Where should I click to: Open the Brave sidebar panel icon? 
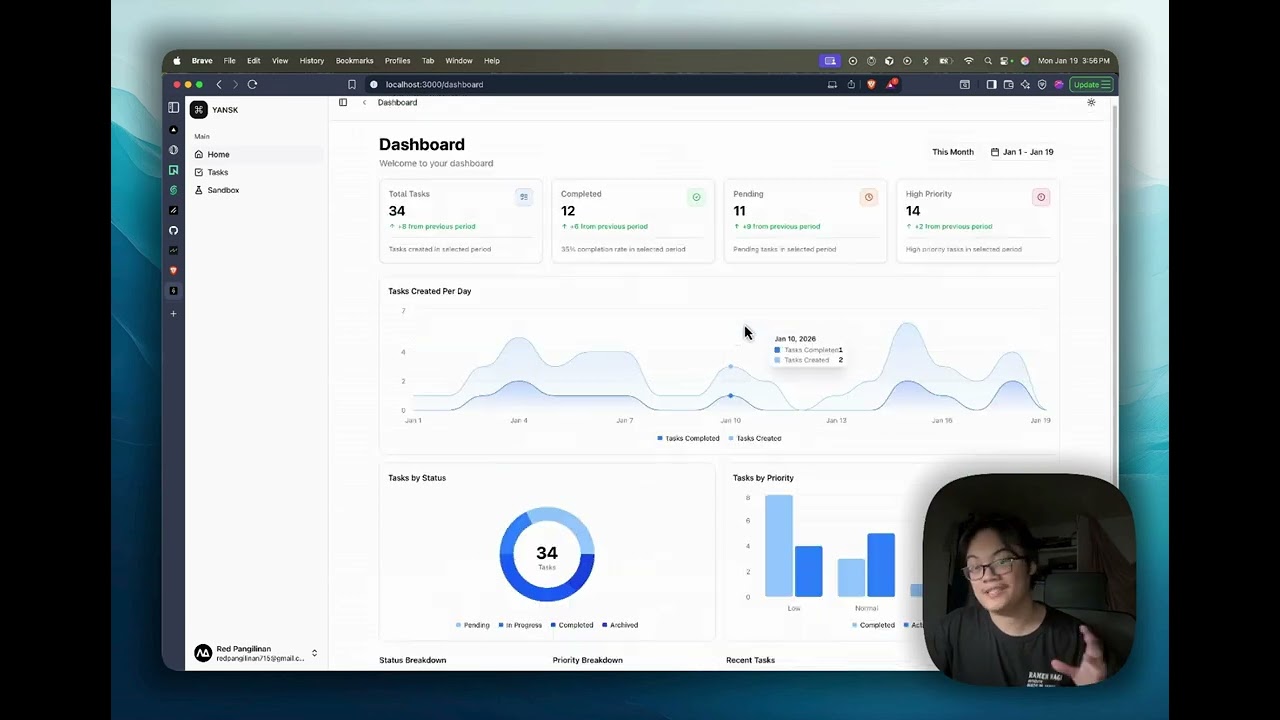pos(991,85)
